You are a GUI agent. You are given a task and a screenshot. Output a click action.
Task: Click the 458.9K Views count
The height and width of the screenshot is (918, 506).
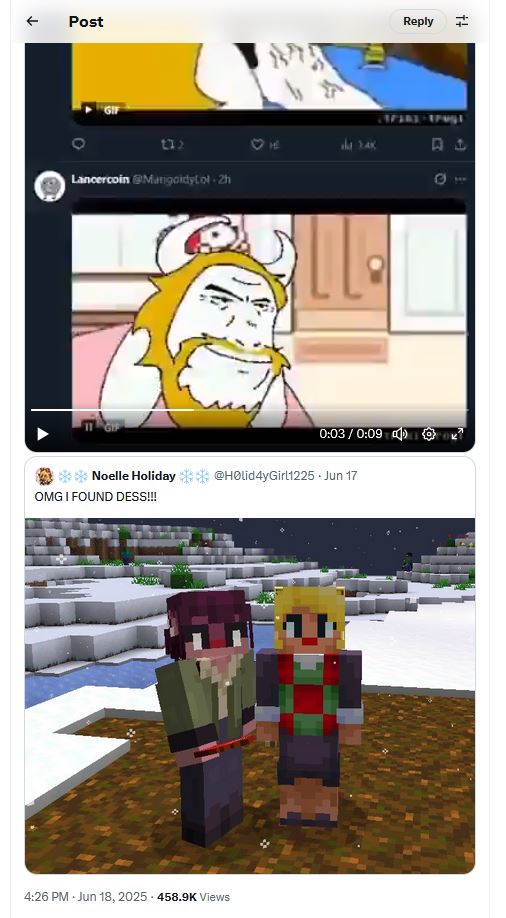pos(193,897)
